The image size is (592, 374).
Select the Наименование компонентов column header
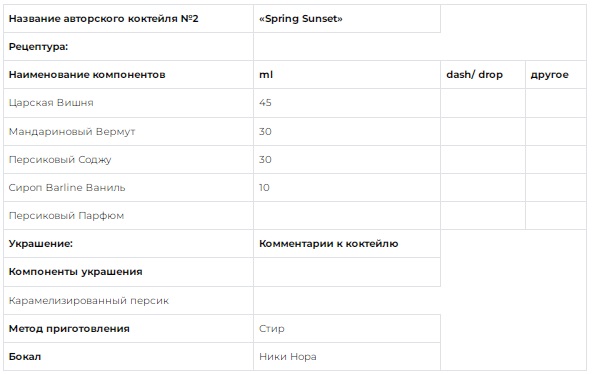point(128,74)
